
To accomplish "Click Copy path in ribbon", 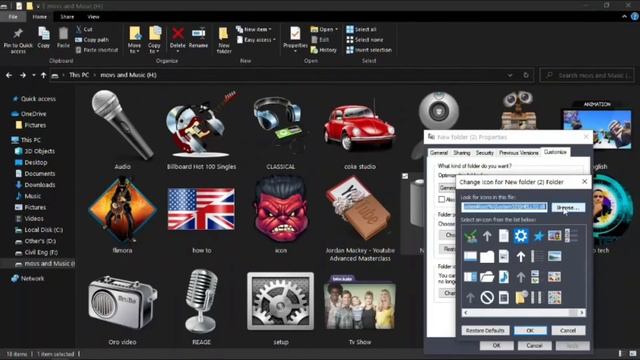I will pyautogui.click(x=92, y=40).
